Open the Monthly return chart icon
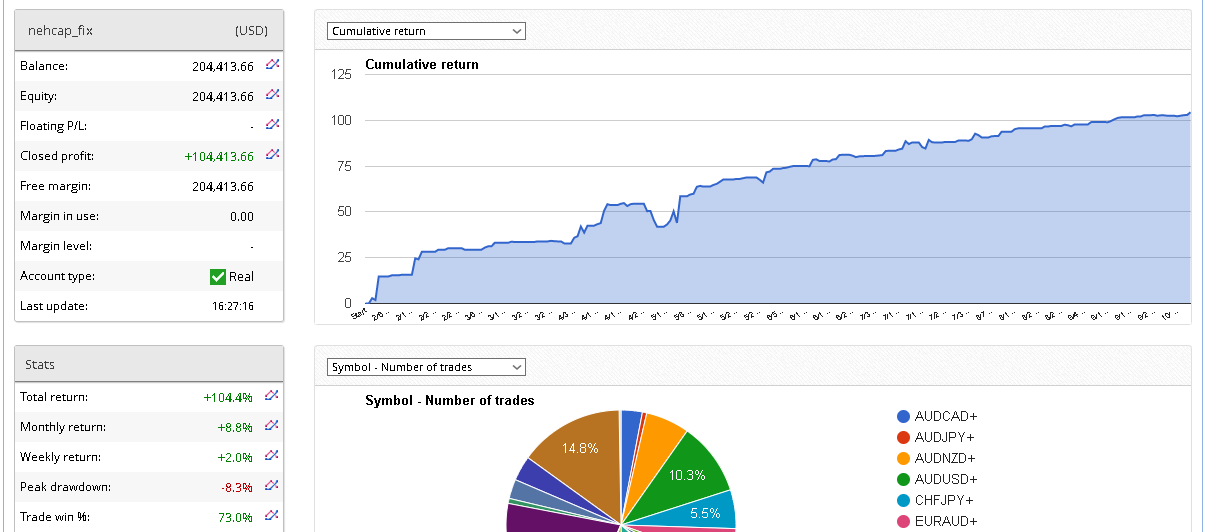The height and width of the screenshot is (532, 1215). 272,426
